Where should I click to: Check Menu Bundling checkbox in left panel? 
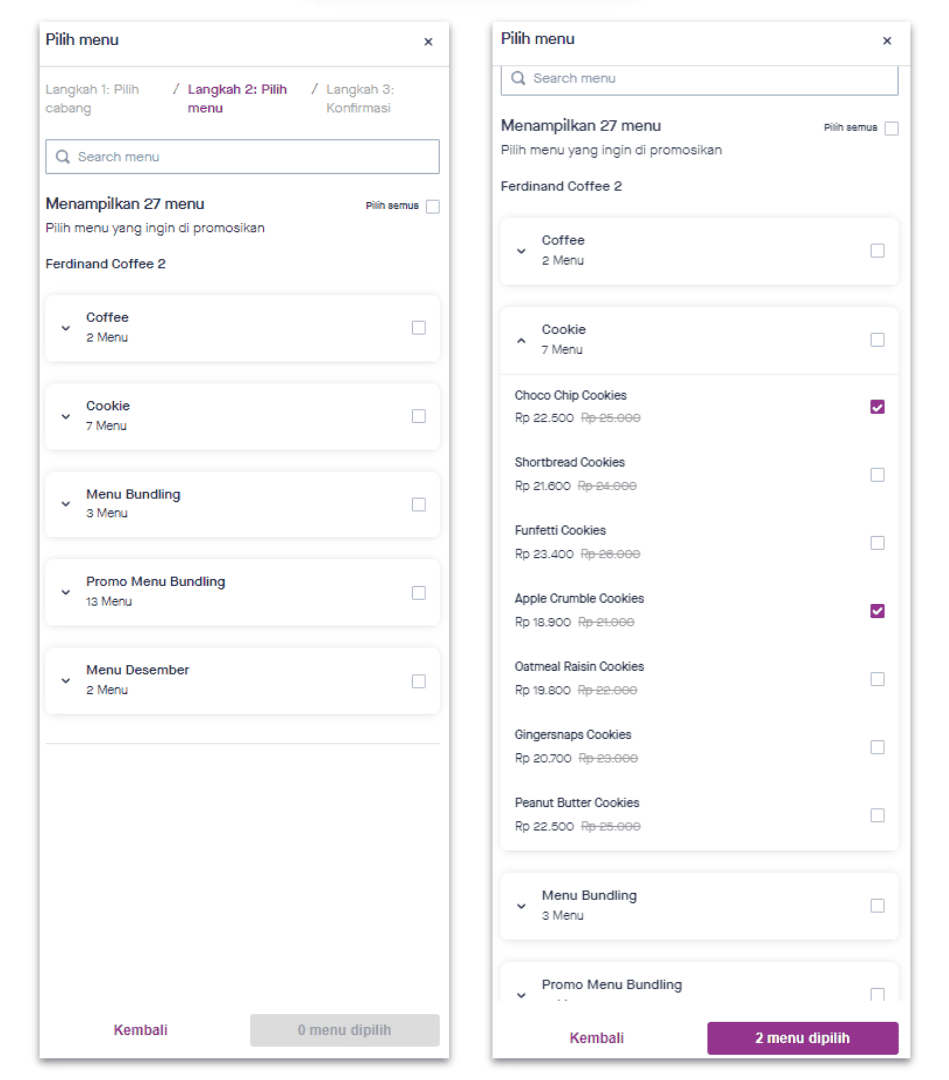coord(419,505)
